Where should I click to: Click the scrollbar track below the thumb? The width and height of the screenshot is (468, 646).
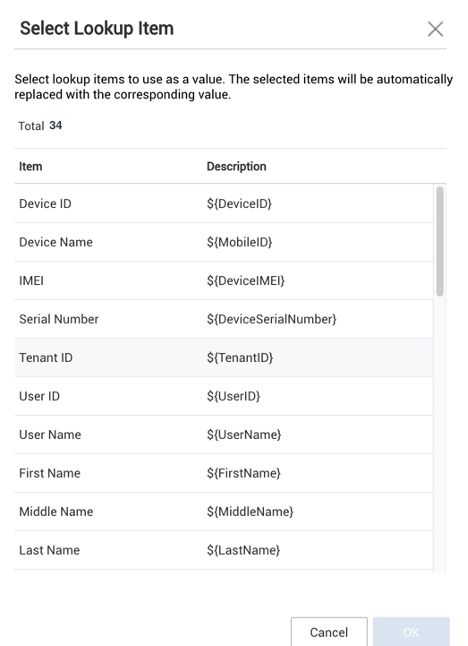coord(440,433)
